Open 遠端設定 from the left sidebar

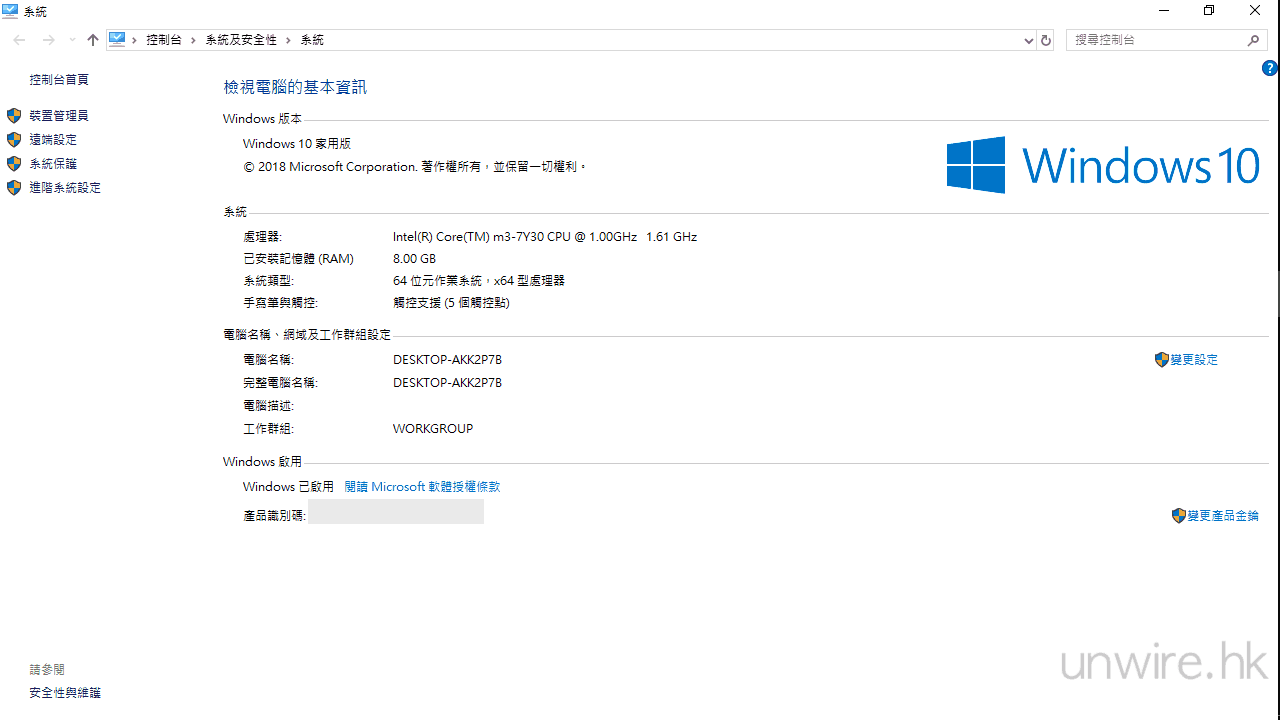[x=53, y=140]
